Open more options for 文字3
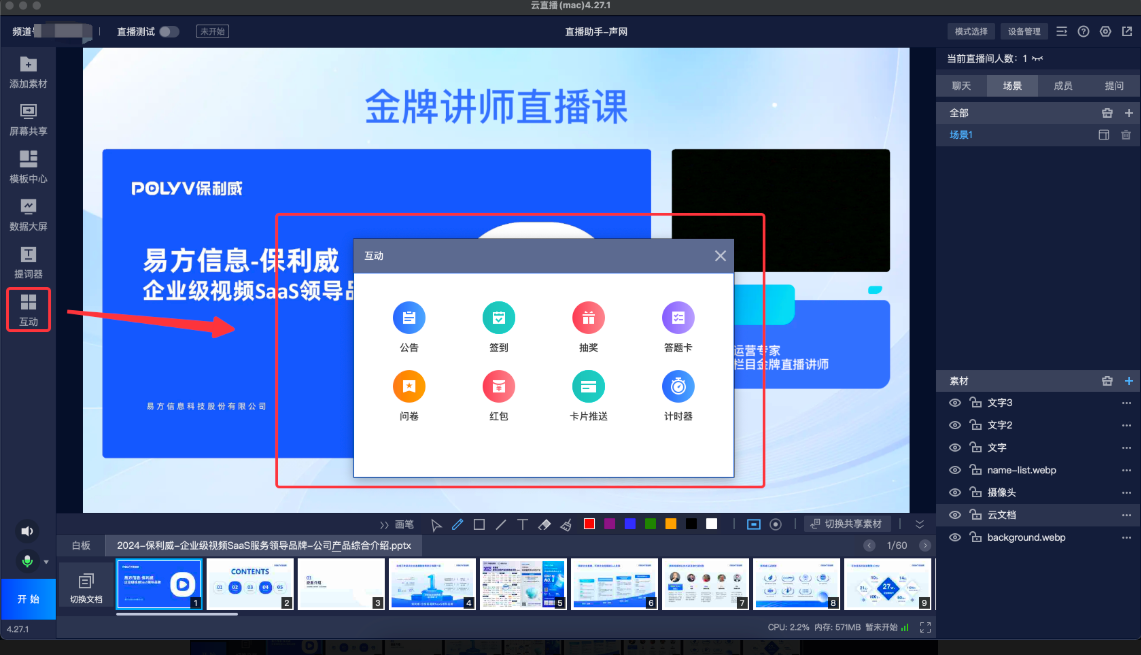This screenshot has width=1141, height=655. [x=1126, y=402]
